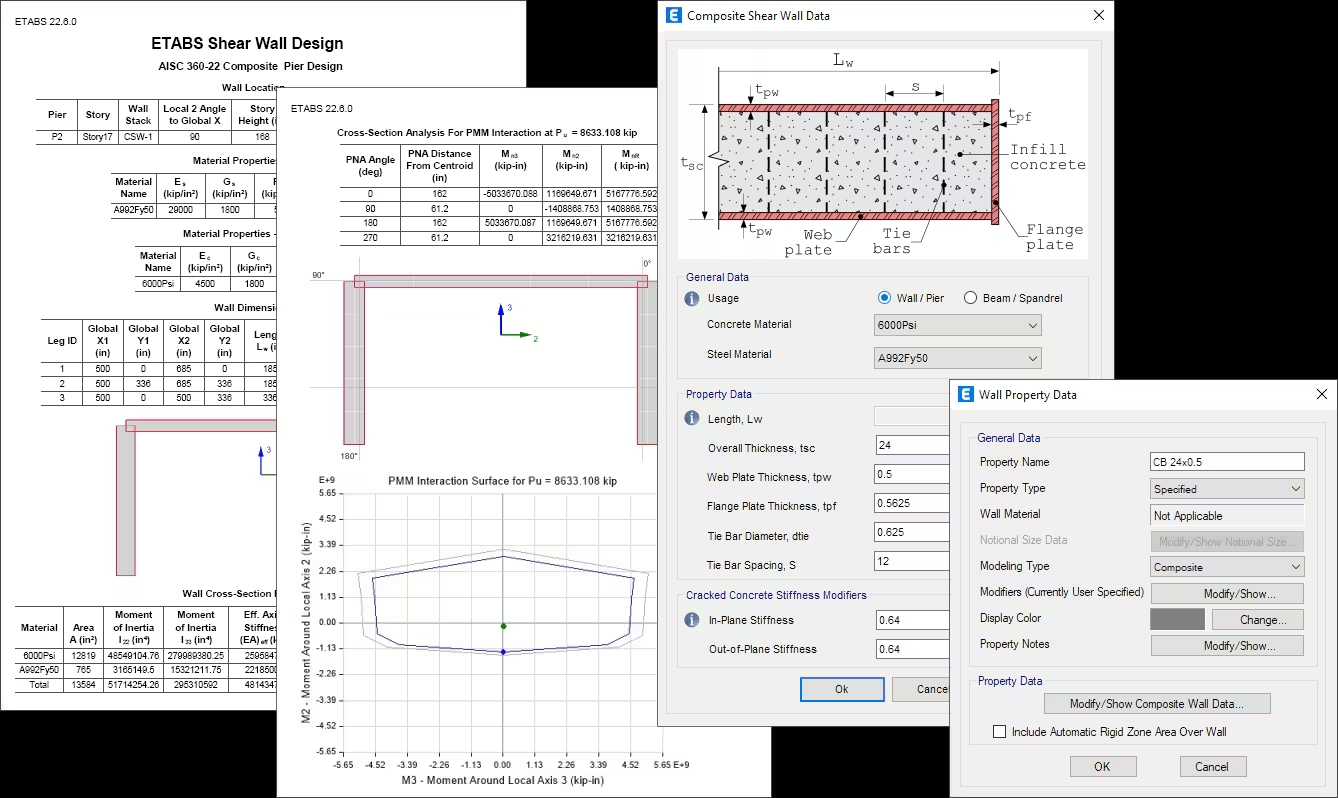
Task: Click the General Data info icon beside Usage
Action: click(x=691, y=299)
